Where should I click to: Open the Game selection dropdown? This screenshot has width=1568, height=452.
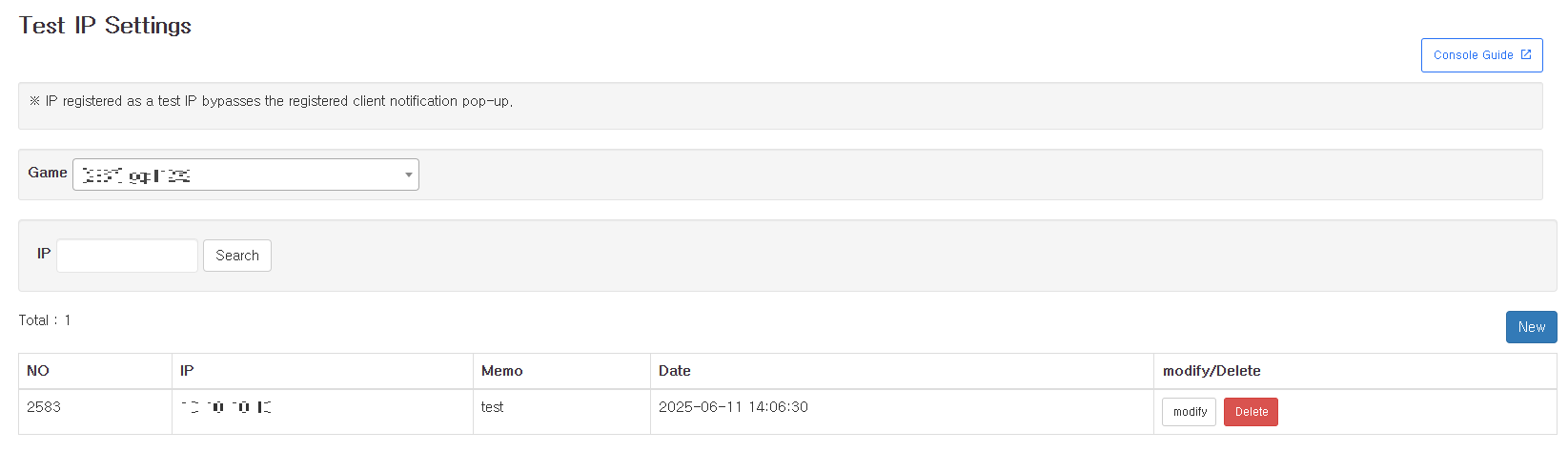[x=245, y=175]
